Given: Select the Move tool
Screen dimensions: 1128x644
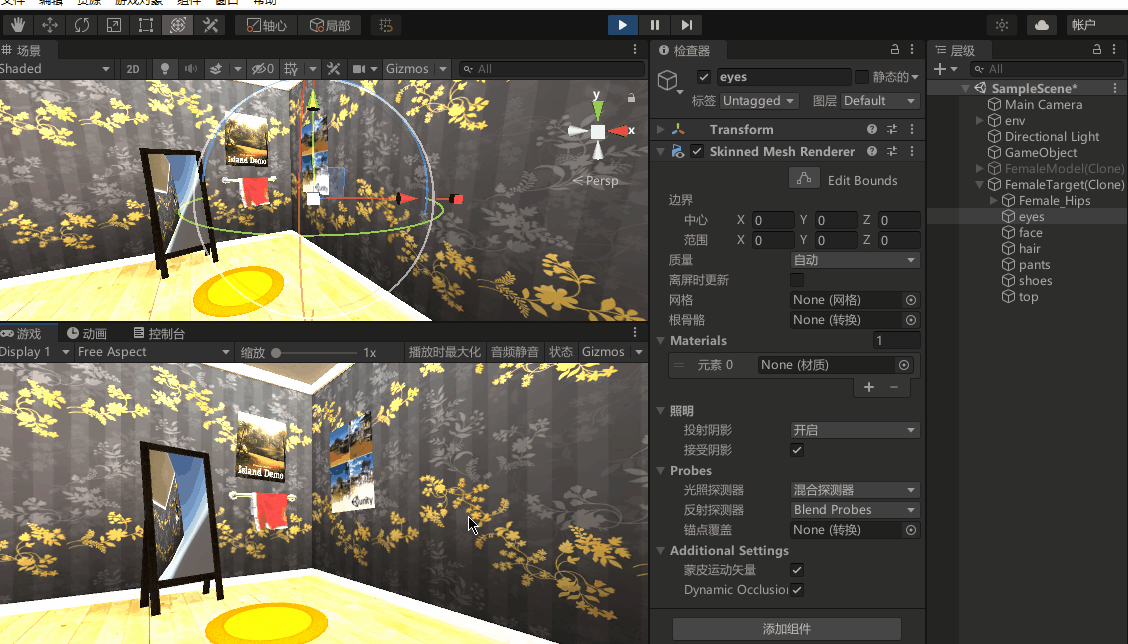Looking at the screenshot, I should tap(50, 24).
